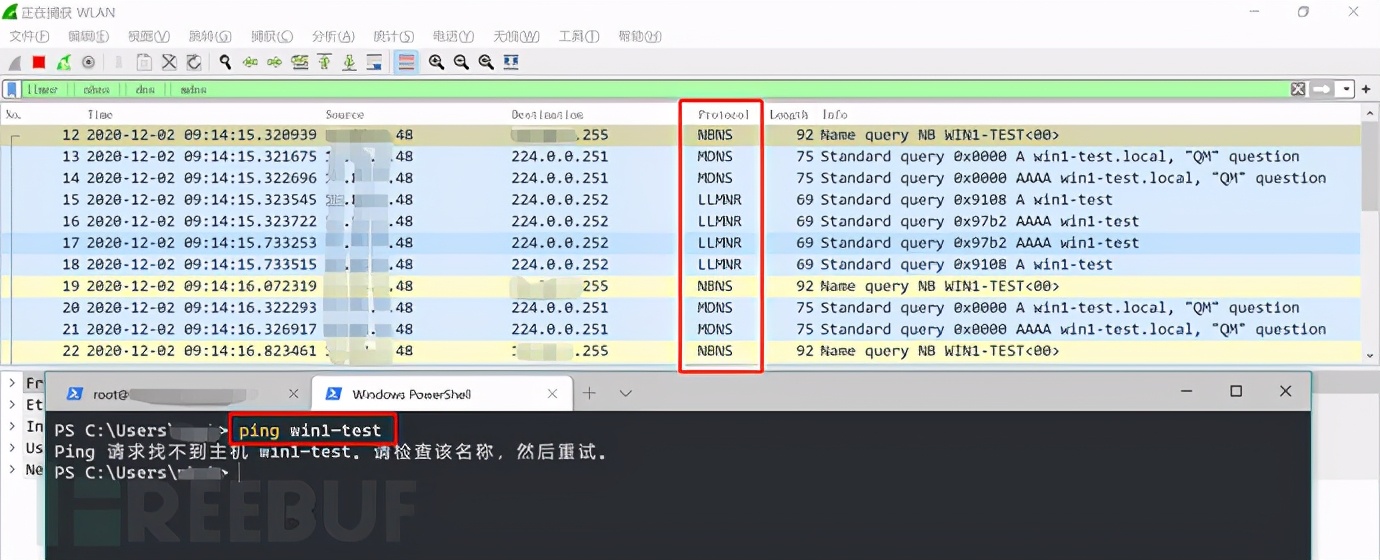Close the Windows PowerShell tab
1380x560 pixels.
(552, 394)
